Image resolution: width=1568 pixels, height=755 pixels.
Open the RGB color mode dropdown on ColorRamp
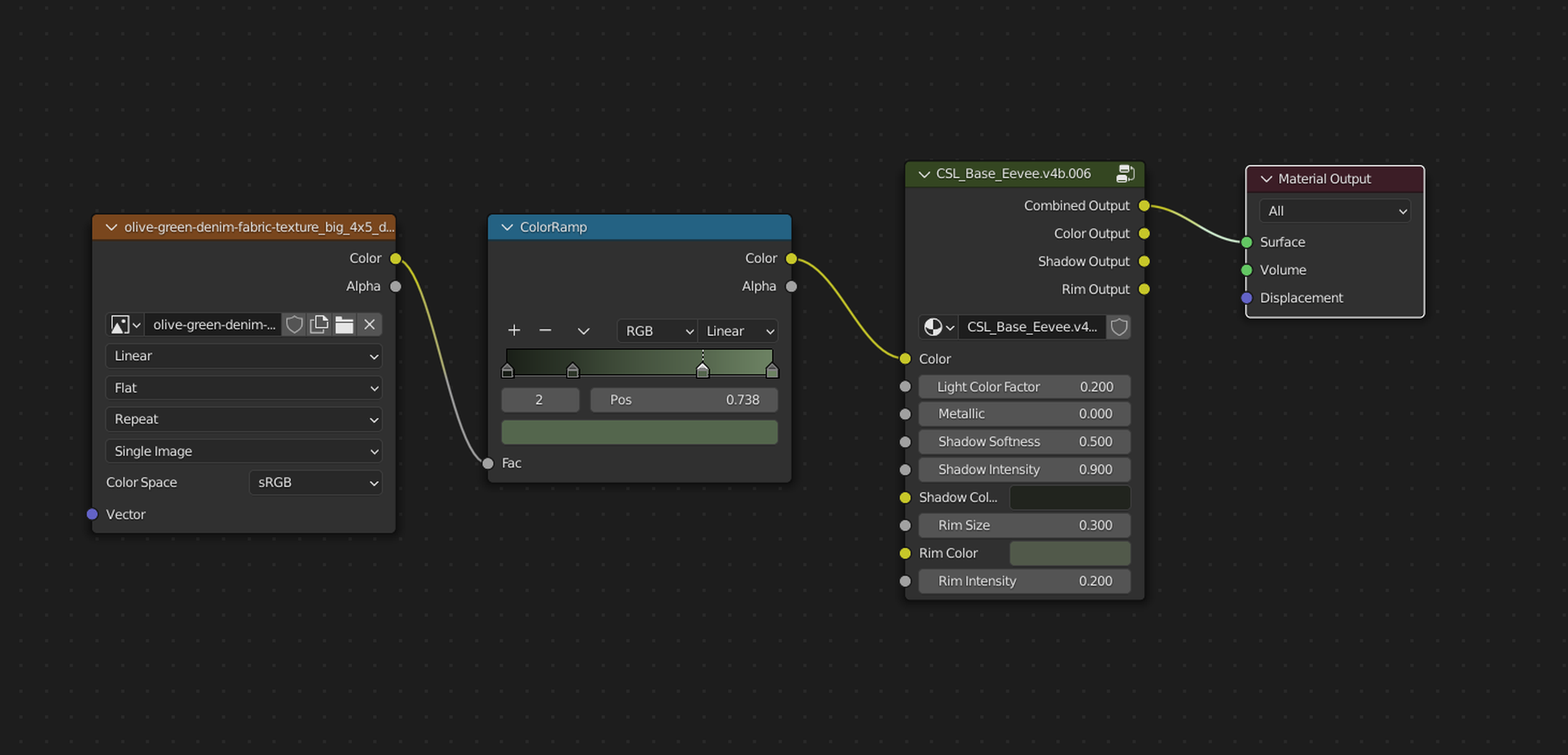point(656,331)
